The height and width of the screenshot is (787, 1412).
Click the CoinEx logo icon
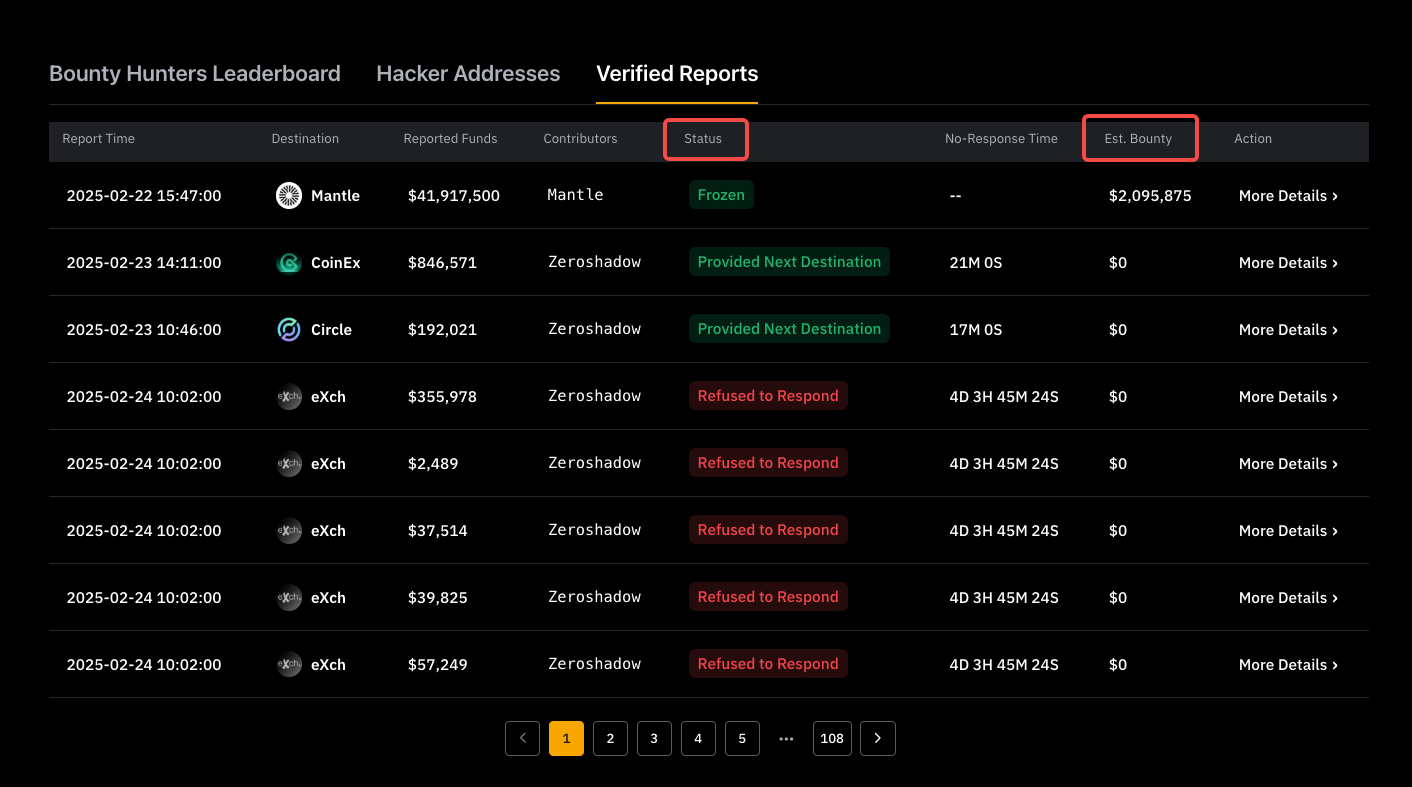pyautogui.click(x=289, y=263)
